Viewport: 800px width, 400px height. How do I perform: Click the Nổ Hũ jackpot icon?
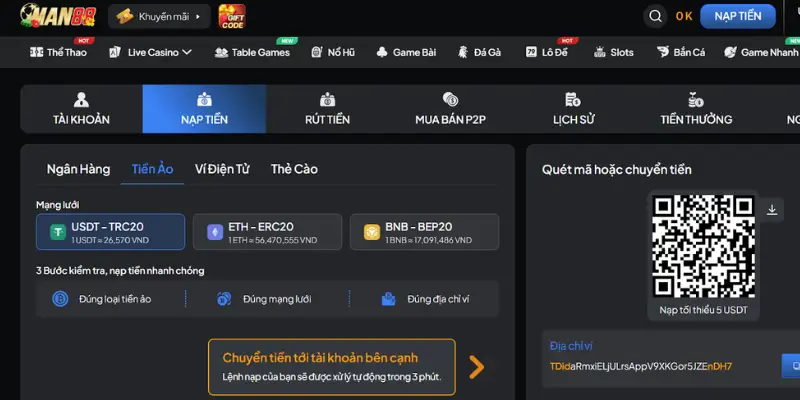coord(317,52)
